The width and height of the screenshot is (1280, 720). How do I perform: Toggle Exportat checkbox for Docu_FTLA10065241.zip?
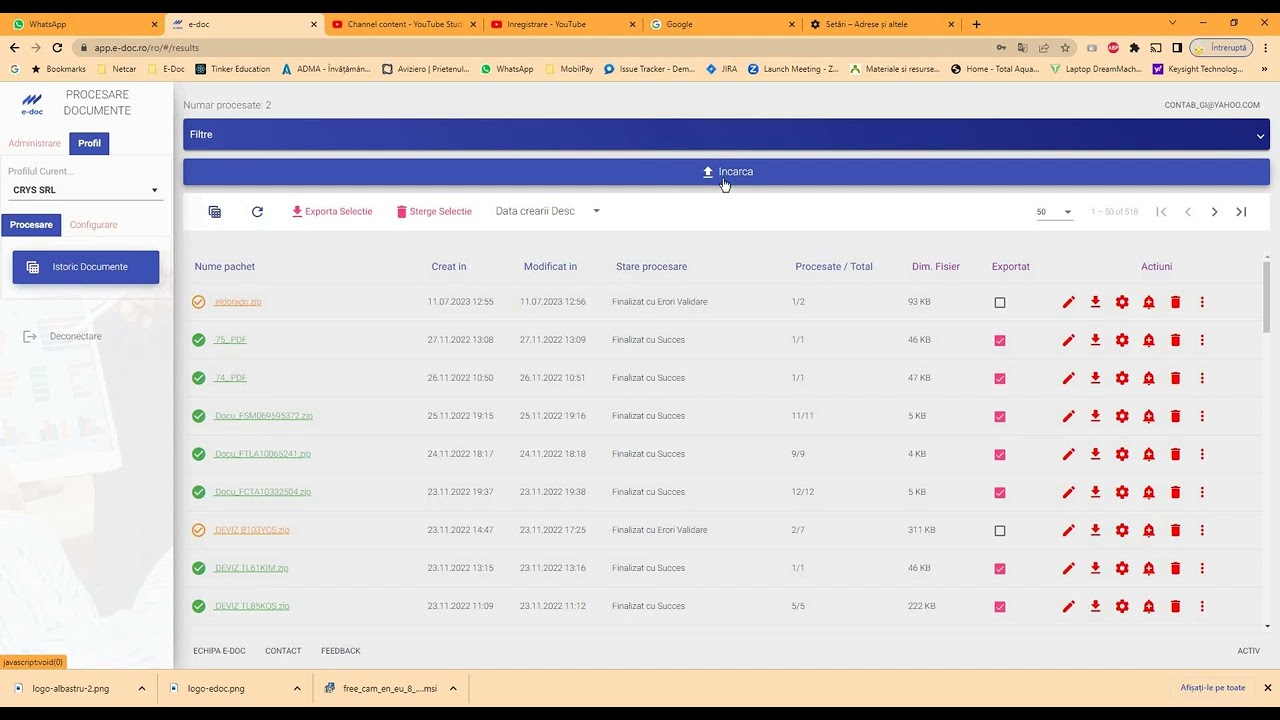[1000, 455]
